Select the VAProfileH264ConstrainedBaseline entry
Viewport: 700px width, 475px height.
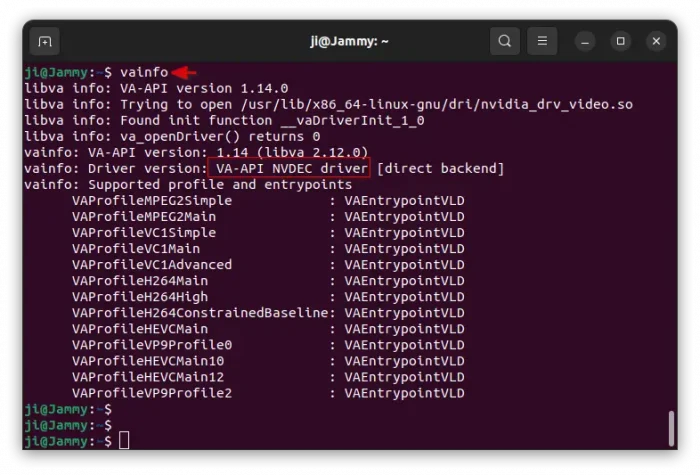199,313
